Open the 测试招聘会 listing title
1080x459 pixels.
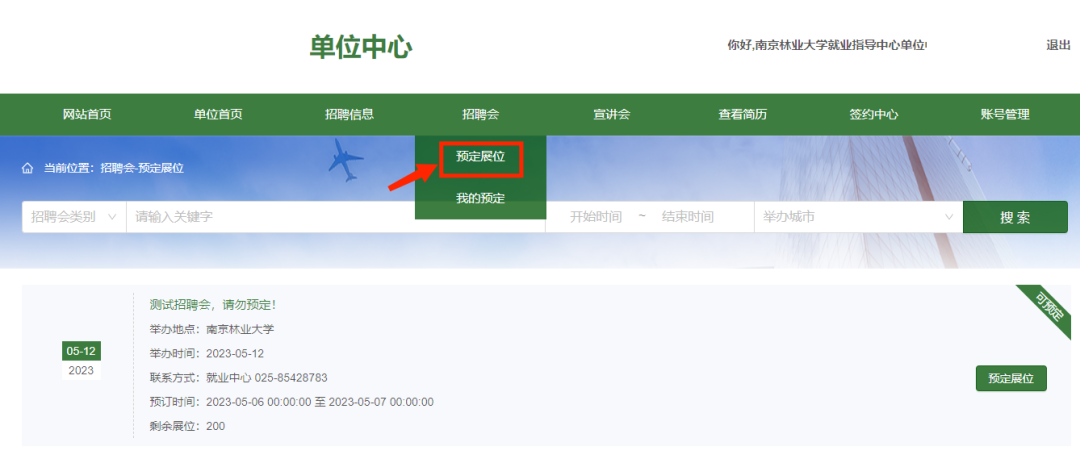pos(212,305)
